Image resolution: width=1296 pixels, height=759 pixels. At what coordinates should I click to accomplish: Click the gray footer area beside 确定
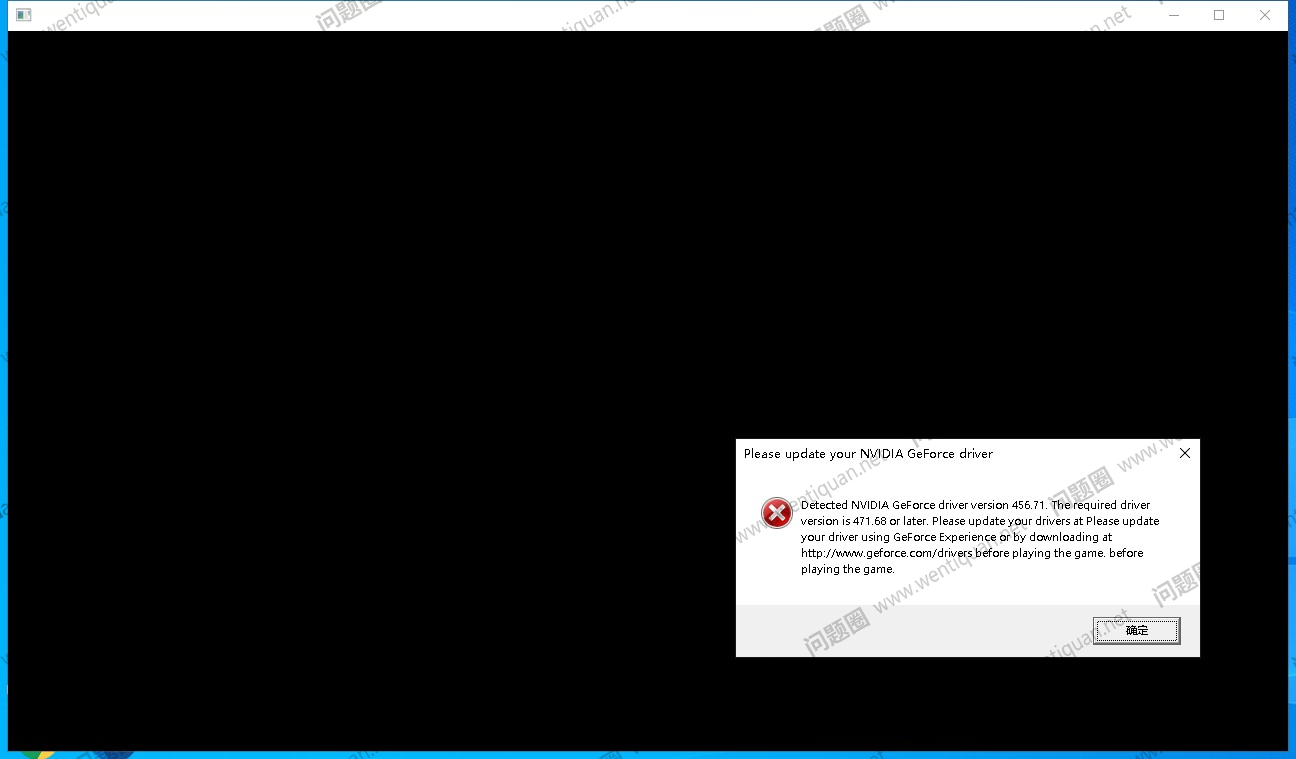click(900, 630)
